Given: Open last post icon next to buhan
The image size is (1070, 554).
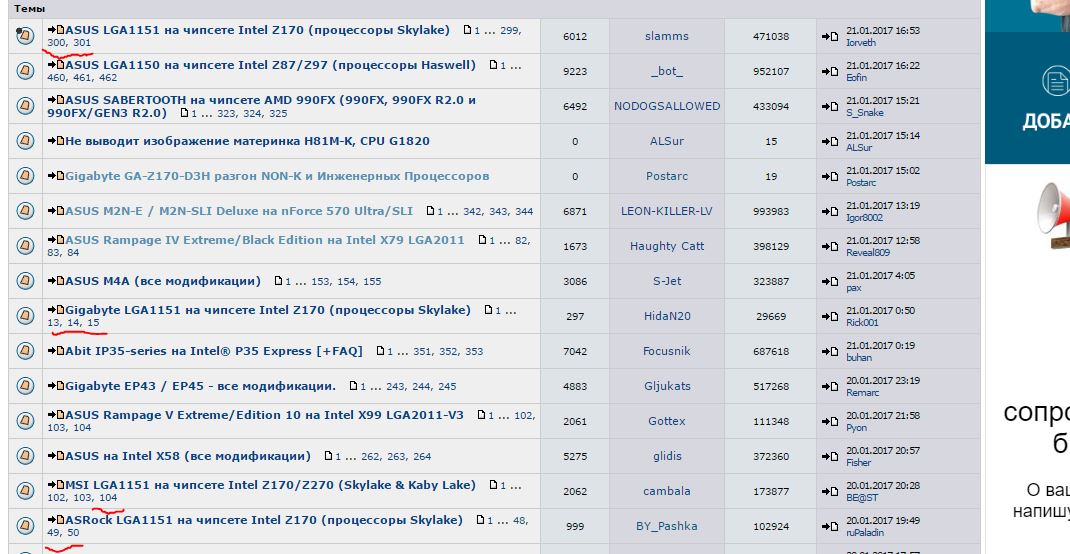Looking at the screenshot, I should [x=830, y=351].
